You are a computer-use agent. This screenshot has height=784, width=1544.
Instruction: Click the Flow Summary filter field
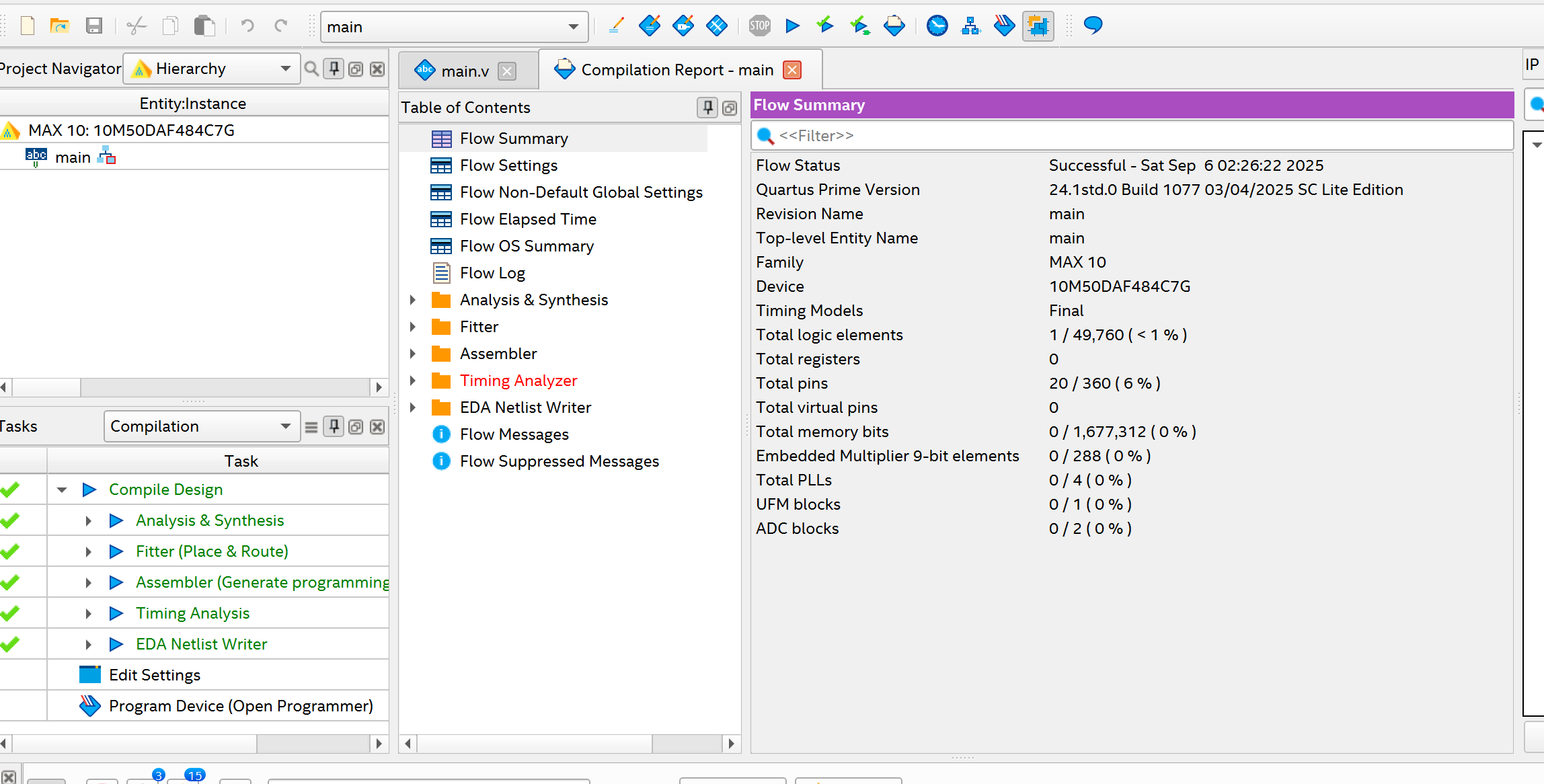click(1132, 136)
